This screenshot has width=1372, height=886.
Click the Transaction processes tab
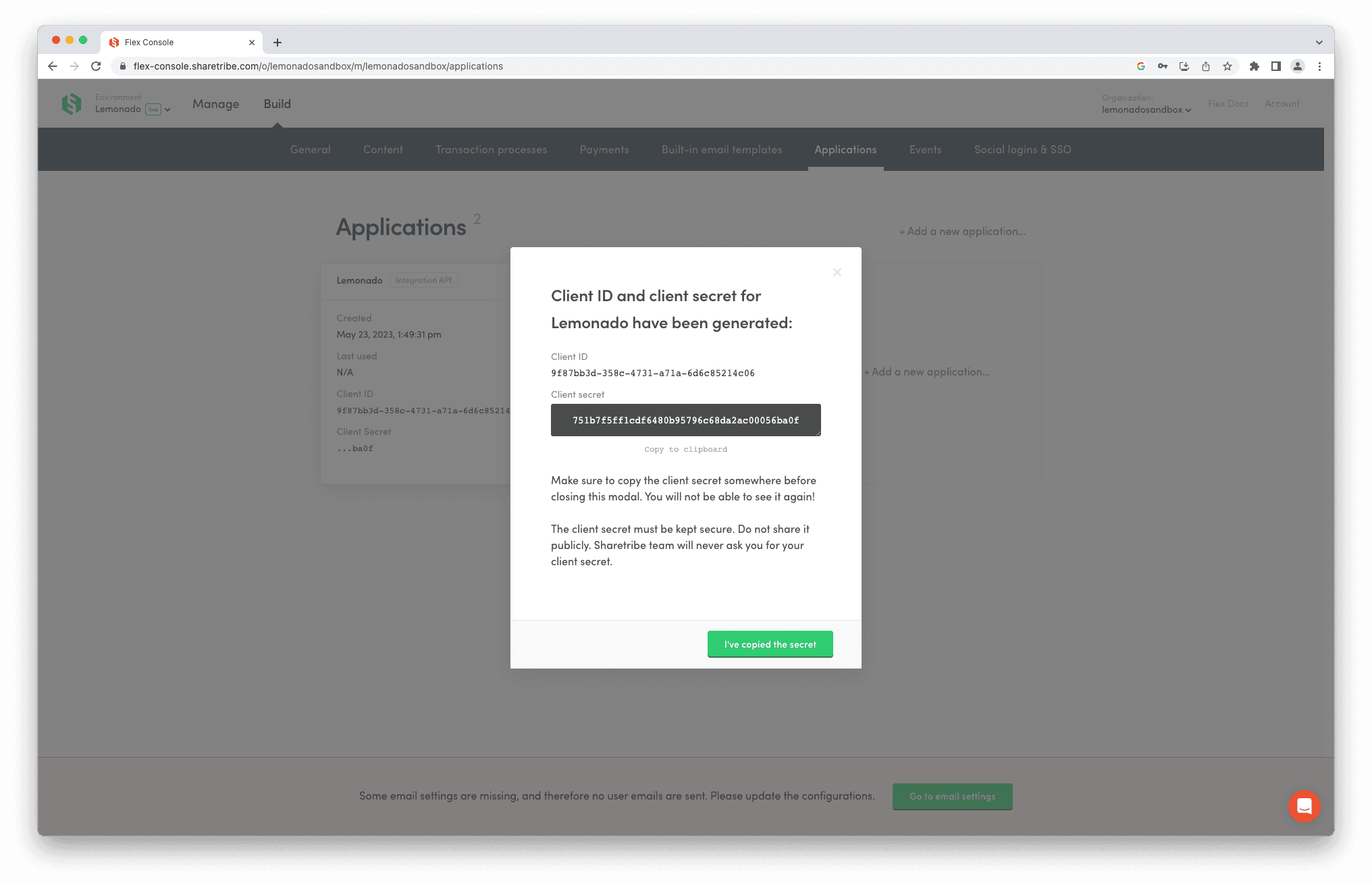(491, 149)
